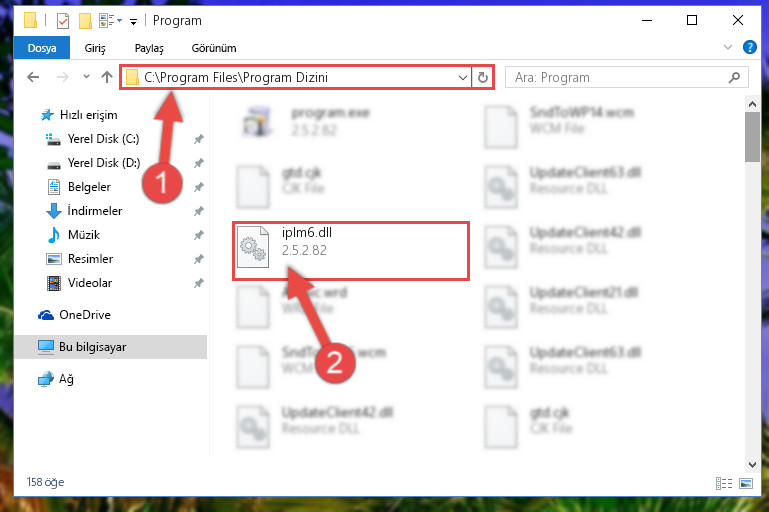This screenshot has height=512, width=769.
Task: Go up one folder level
Action: (x=107, y=77)
